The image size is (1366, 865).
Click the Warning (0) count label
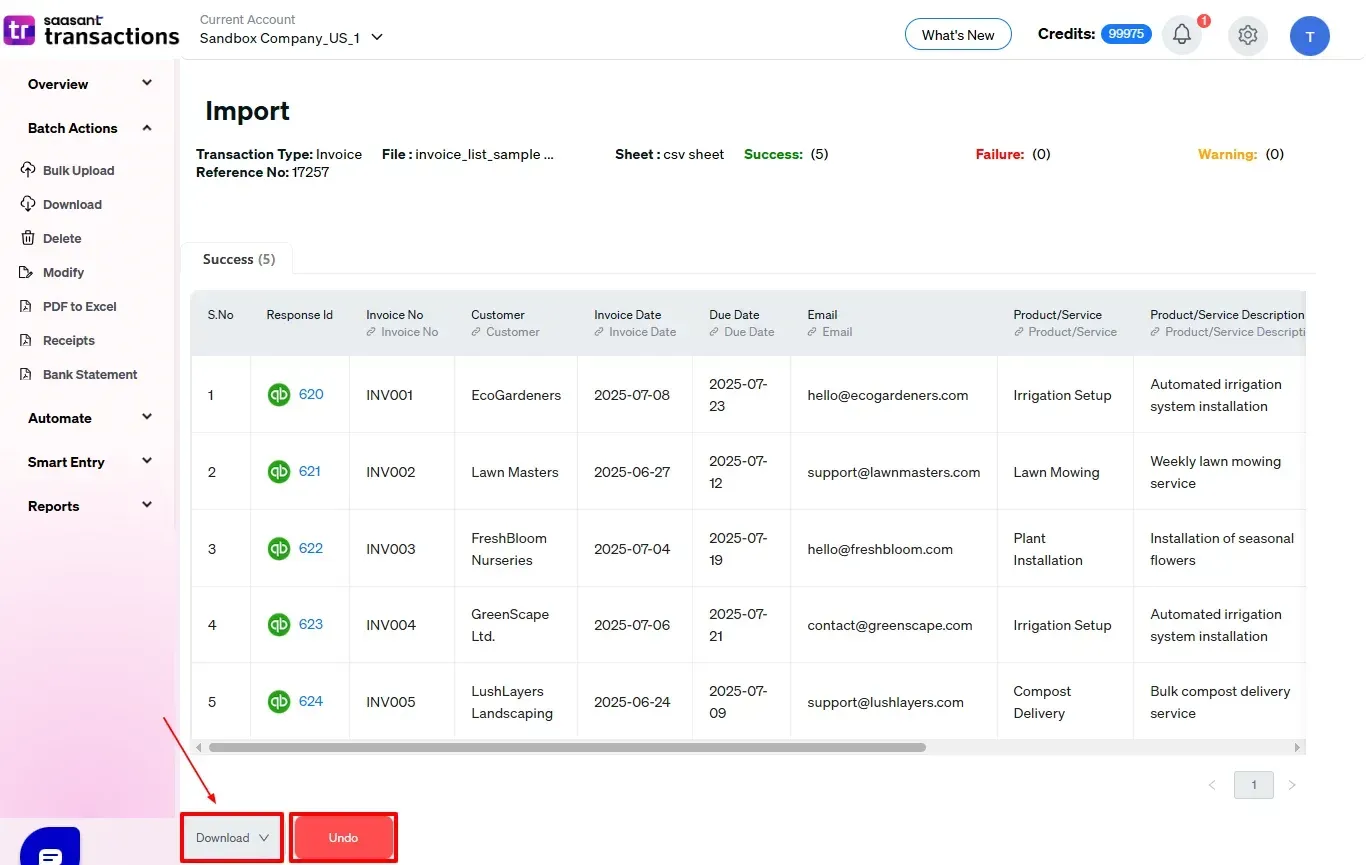tap(1241, 154)
